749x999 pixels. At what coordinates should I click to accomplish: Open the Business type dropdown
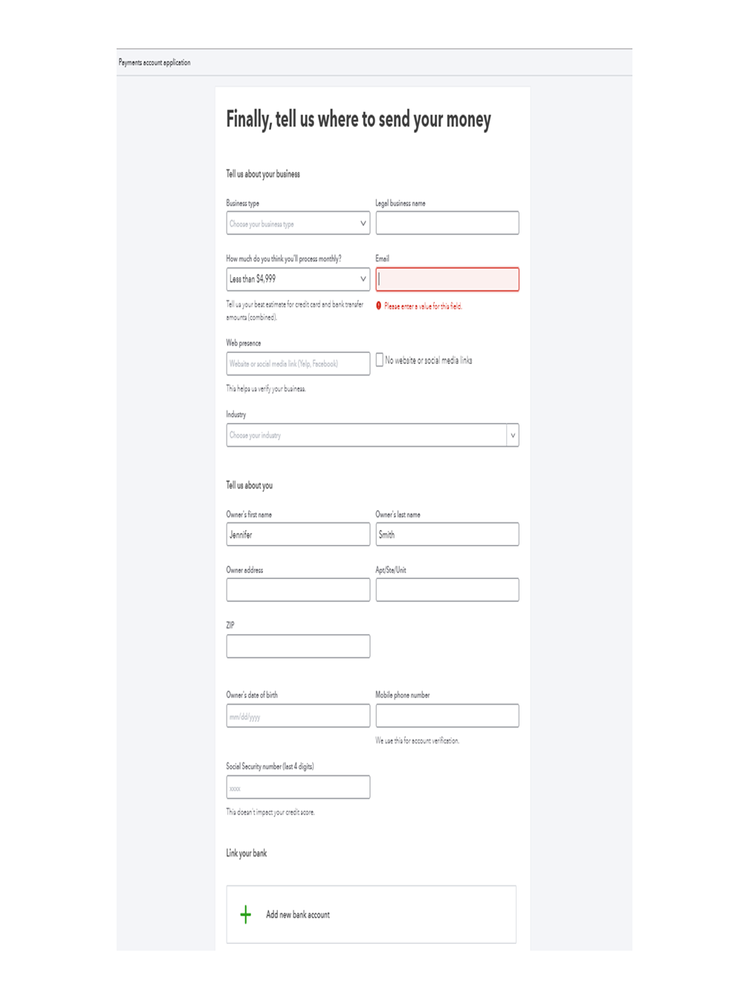(297, 224)
